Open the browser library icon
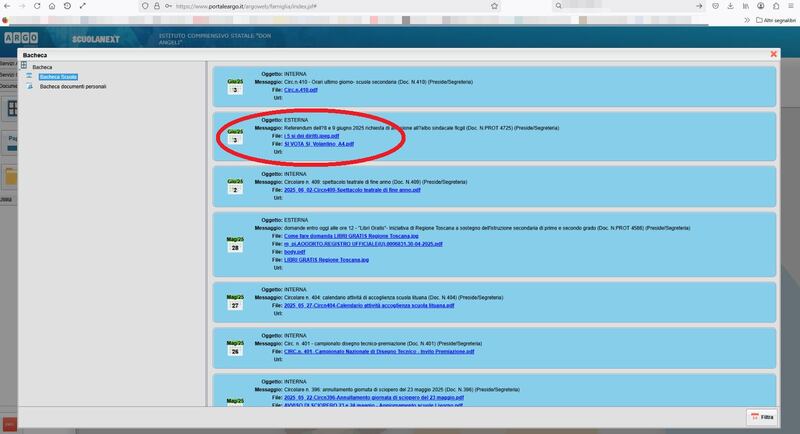The image size is (800, 434). point(746,6)
